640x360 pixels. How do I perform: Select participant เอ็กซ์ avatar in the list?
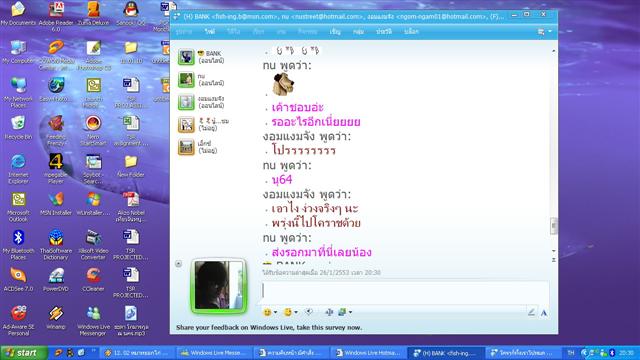point(186,147)
